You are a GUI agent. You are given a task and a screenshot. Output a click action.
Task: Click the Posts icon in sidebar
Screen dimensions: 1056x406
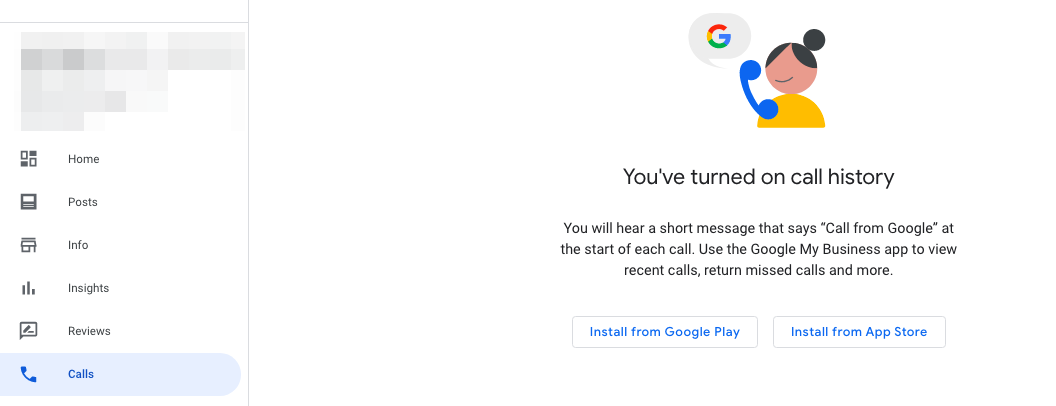(29, 202)
